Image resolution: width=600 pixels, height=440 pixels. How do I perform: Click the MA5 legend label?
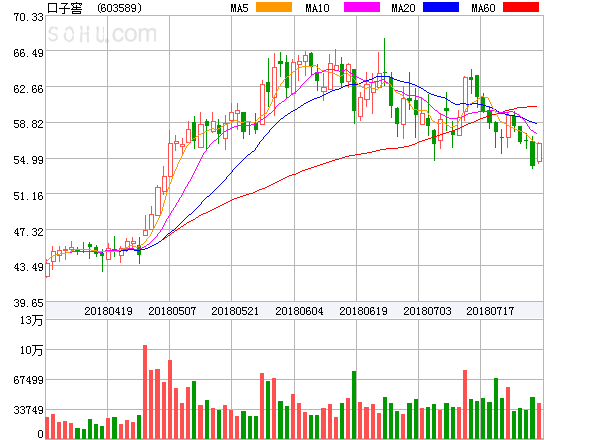click(239, 8)
